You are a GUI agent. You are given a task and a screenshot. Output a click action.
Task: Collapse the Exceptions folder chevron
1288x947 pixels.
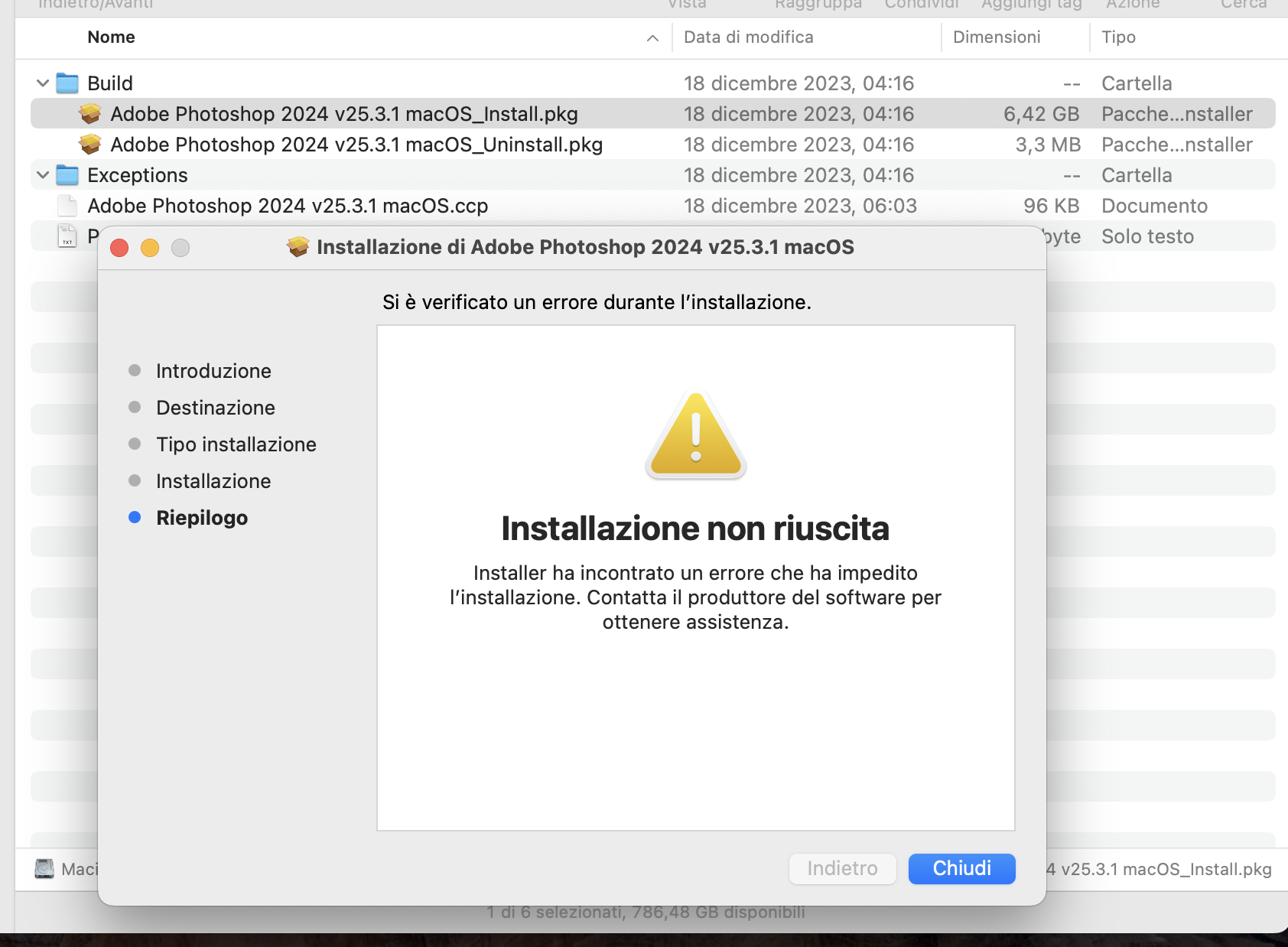(x=43, y=175)
